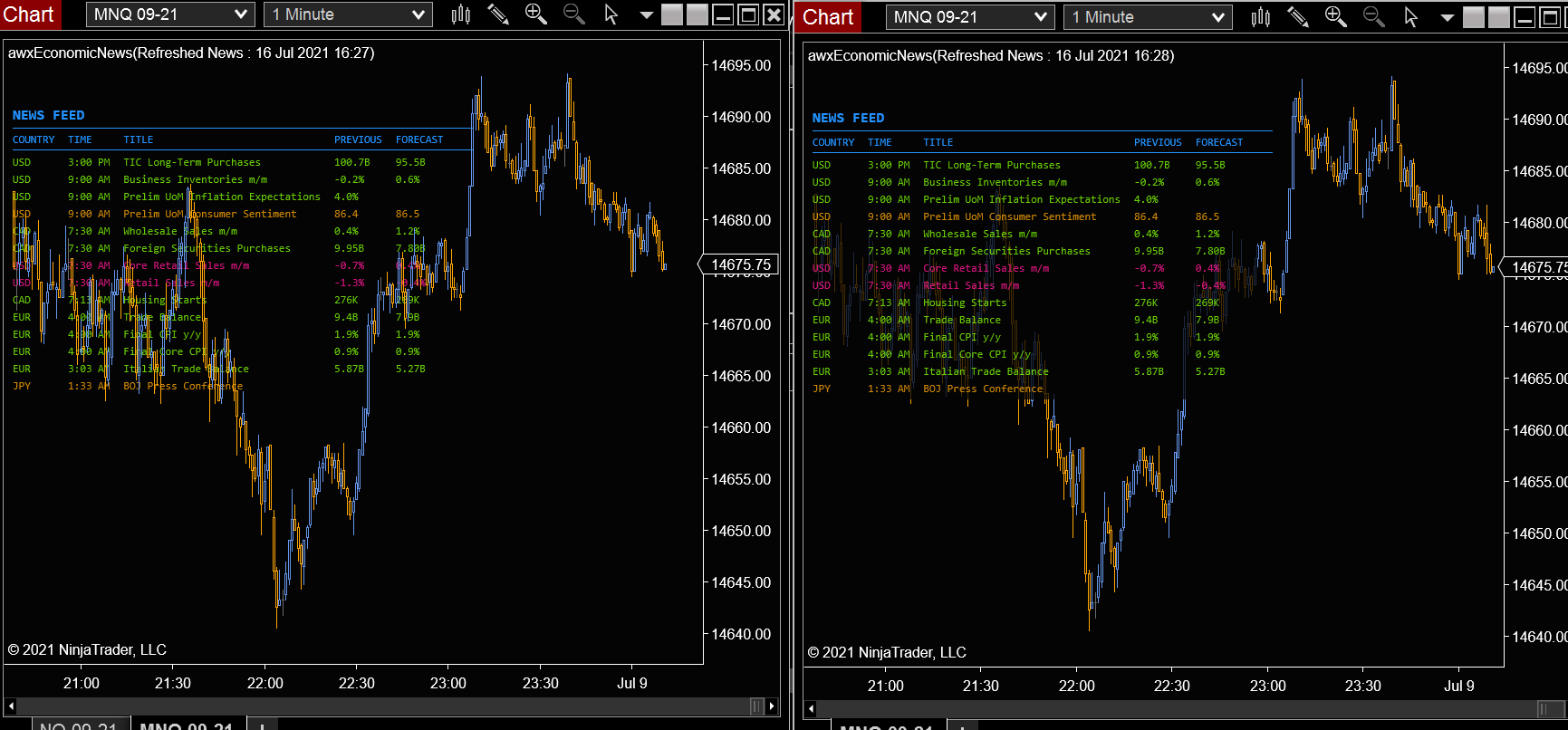Open bar type icon in right chart toolbar
1568x730 pixels.
[1261, 17]
